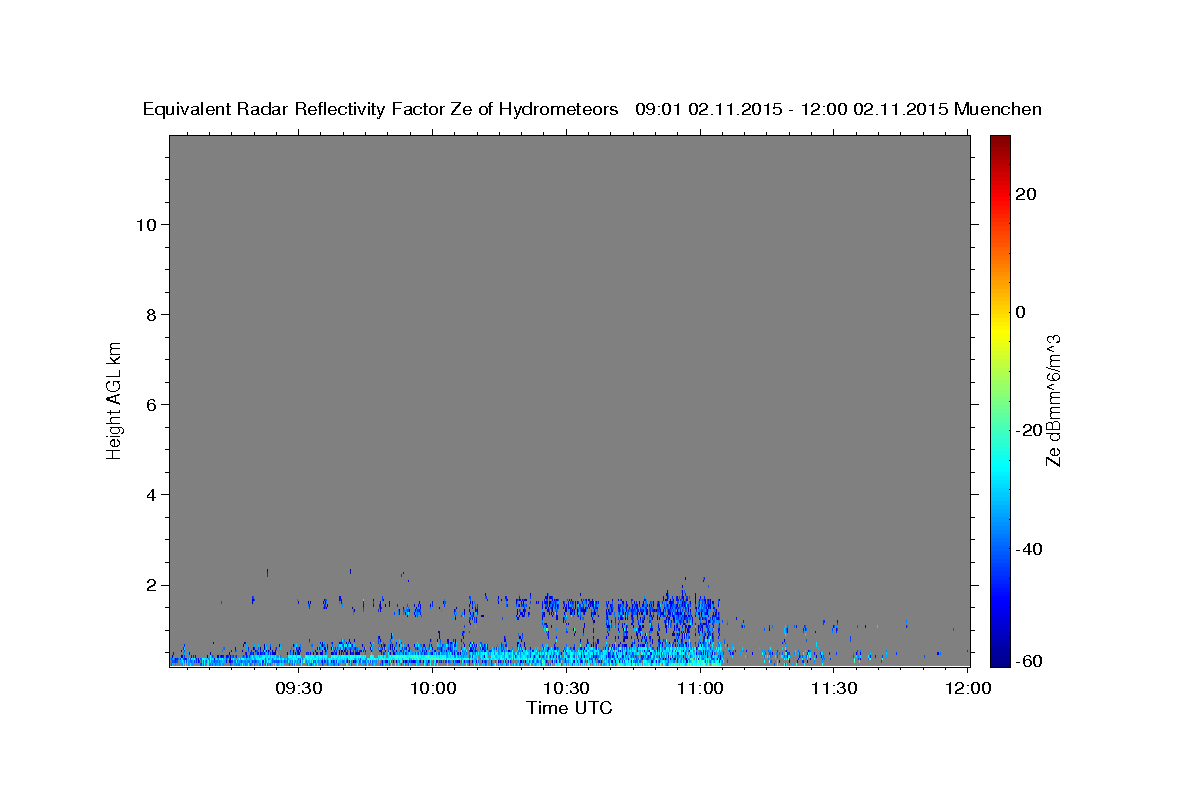Click the 11:30 time tick label
This screenshot has height=800, width=1200.
point(834,688)
